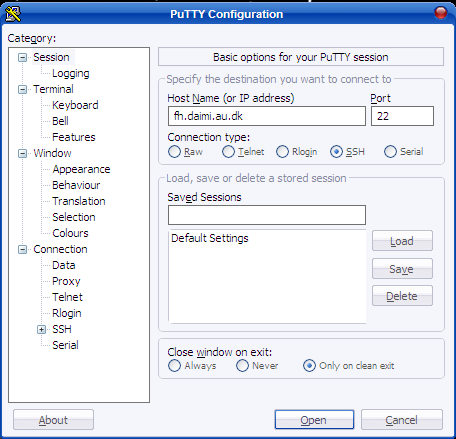This screenshot has height=439, width=456.
Task: Choose Telnet as the connection type
Action: [228, 152]
